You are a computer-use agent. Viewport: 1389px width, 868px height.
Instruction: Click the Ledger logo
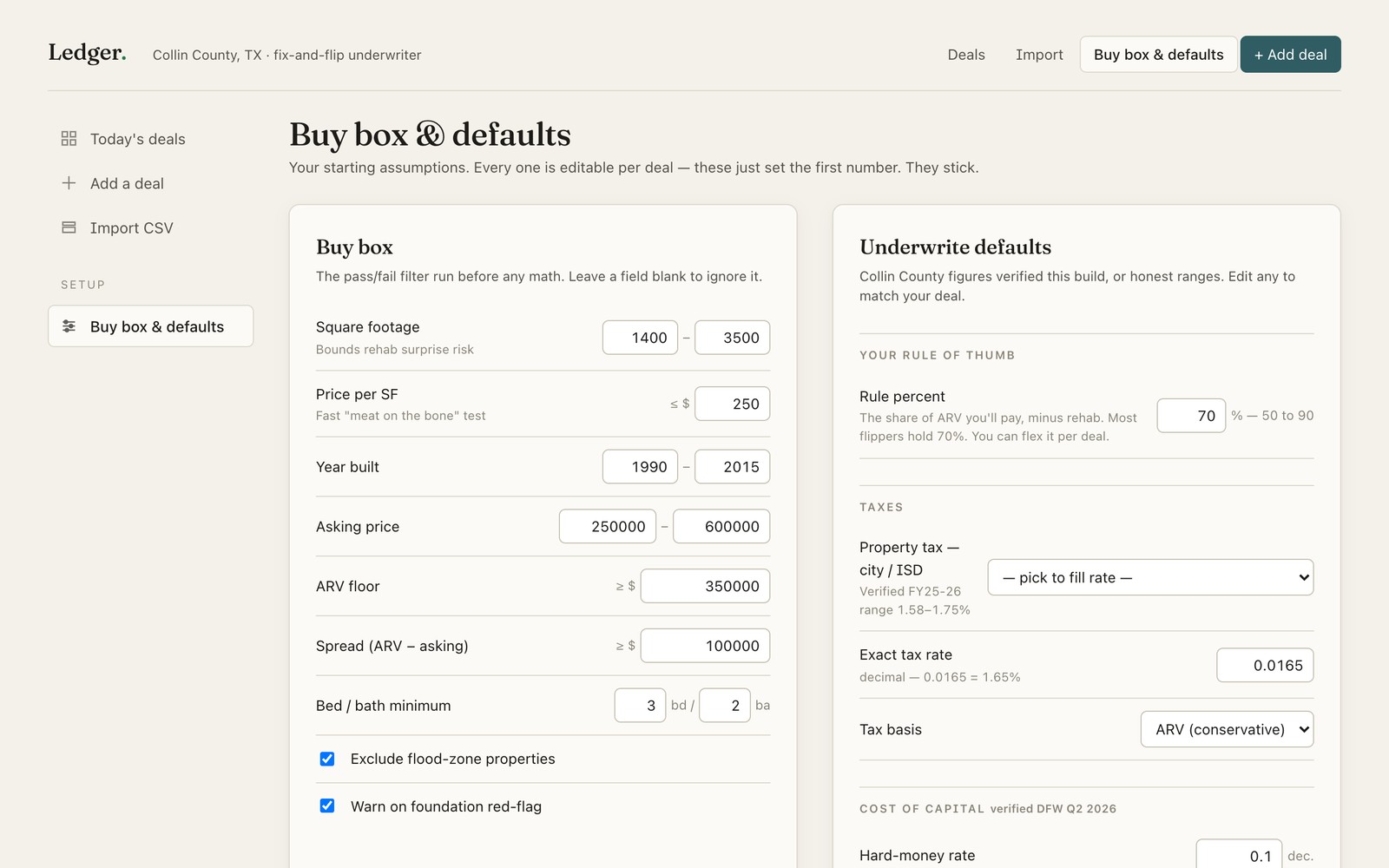(87, 53)
